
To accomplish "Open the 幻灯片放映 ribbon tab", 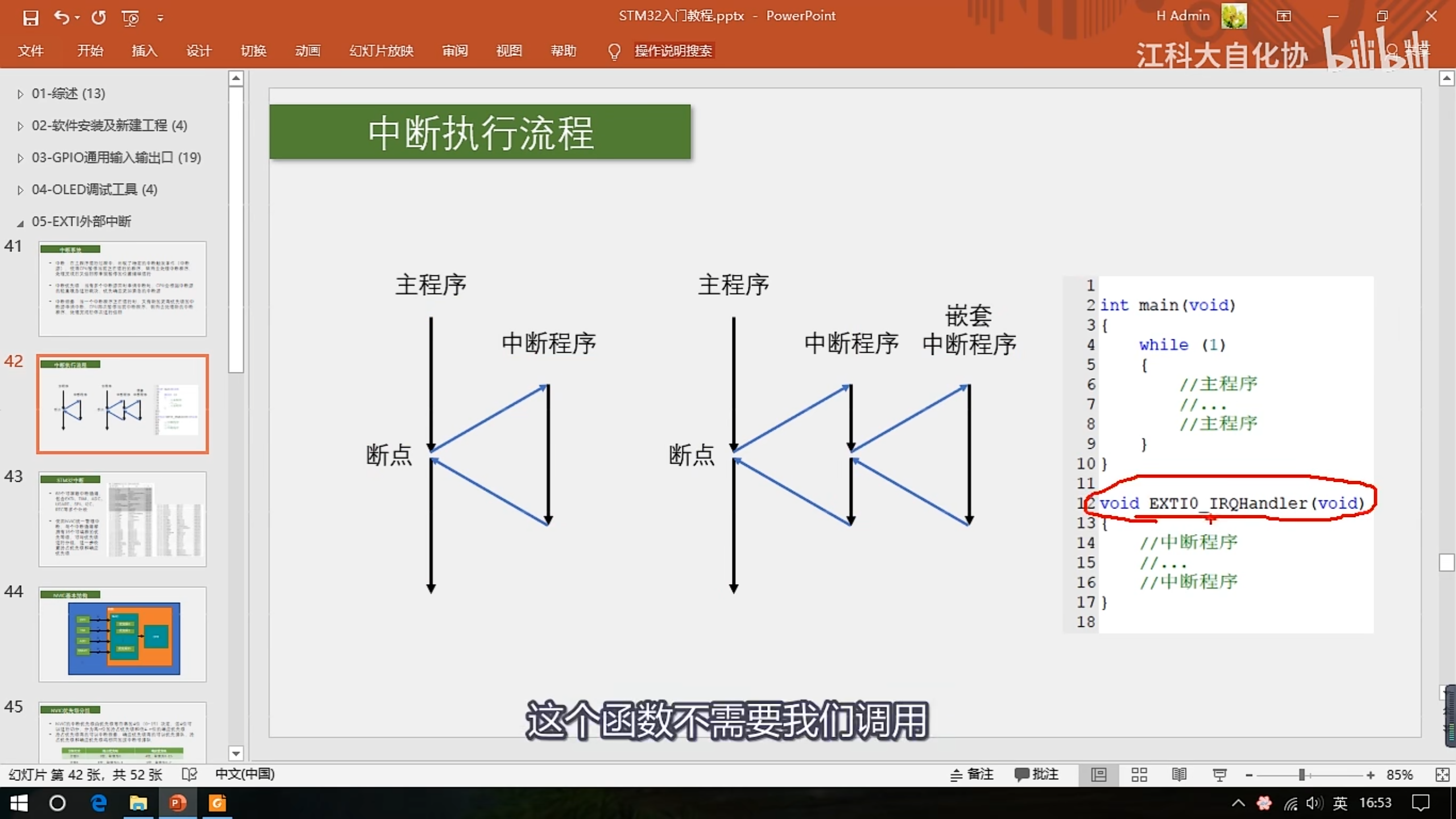I will pyautogui.click(x=381, y=51).
